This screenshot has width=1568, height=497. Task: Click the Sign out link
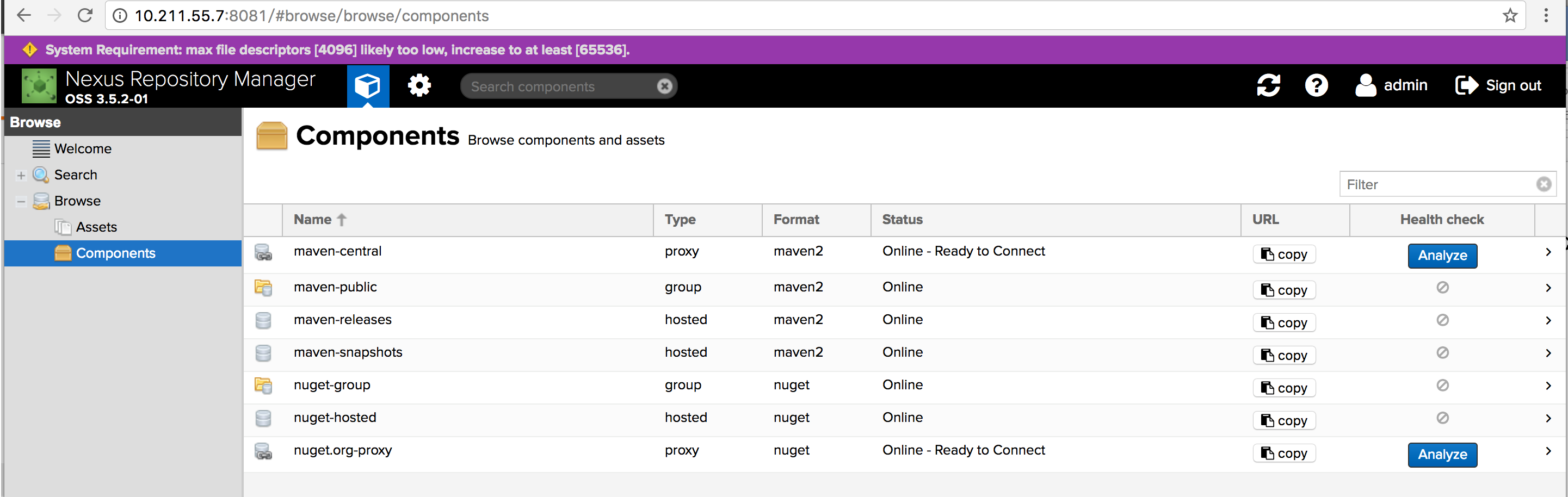[x=1498, y=86]
